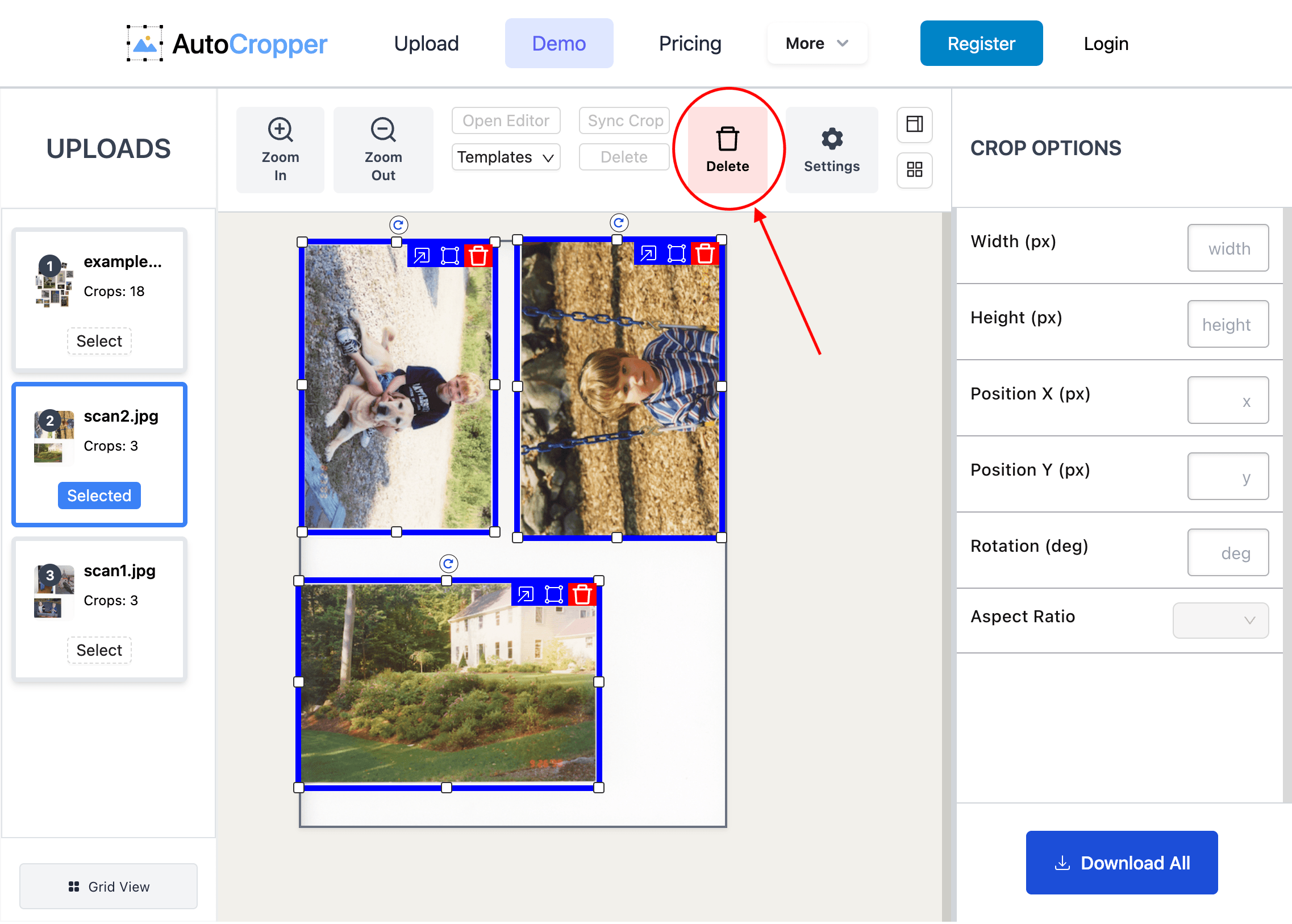The width and height of the screenshot is (1292, 924).
Task: Open the dog photo crop in editor
Action: pyautogui.click(x=422, y=256)
